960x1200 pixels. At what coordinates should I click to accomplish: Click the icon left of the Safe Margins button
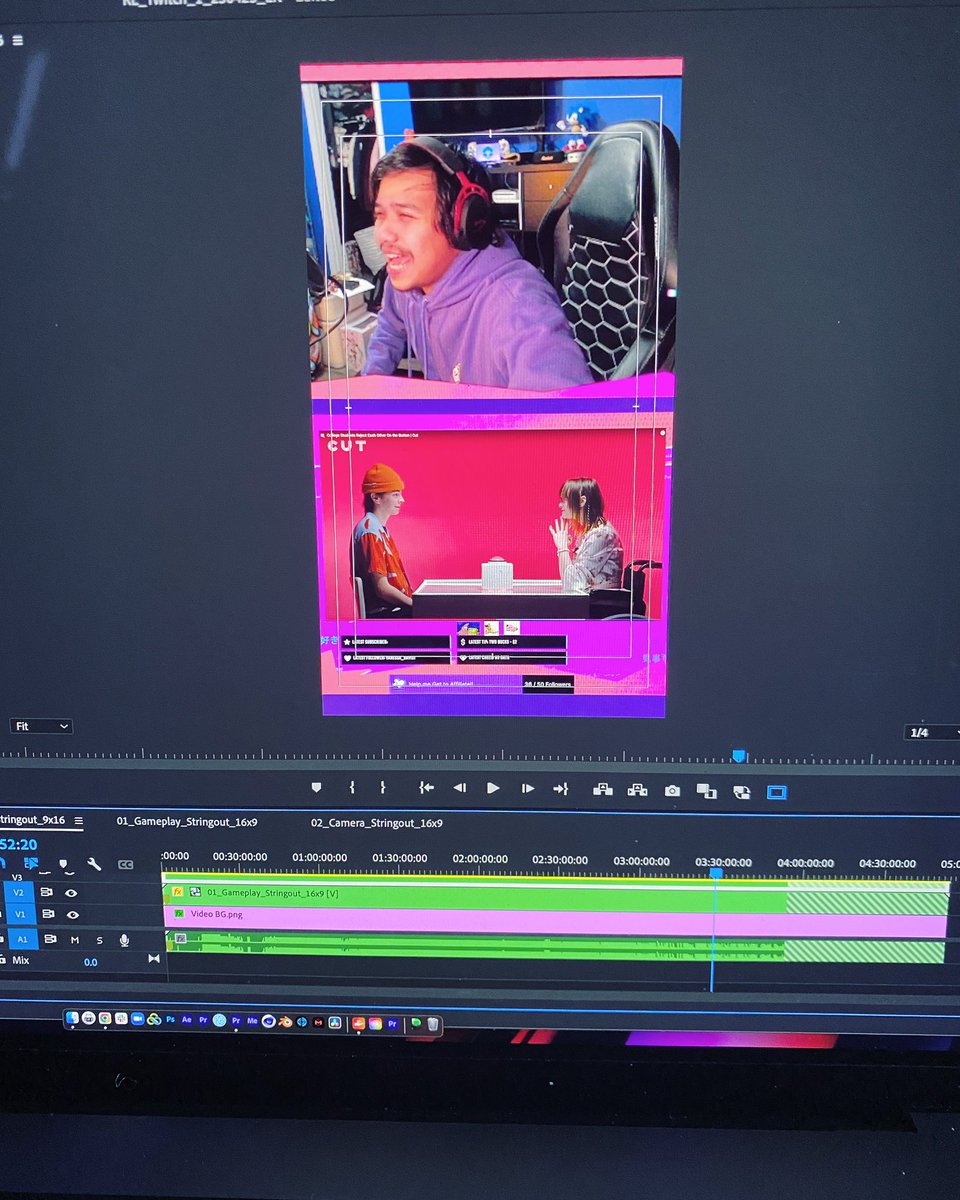point(741,792)
